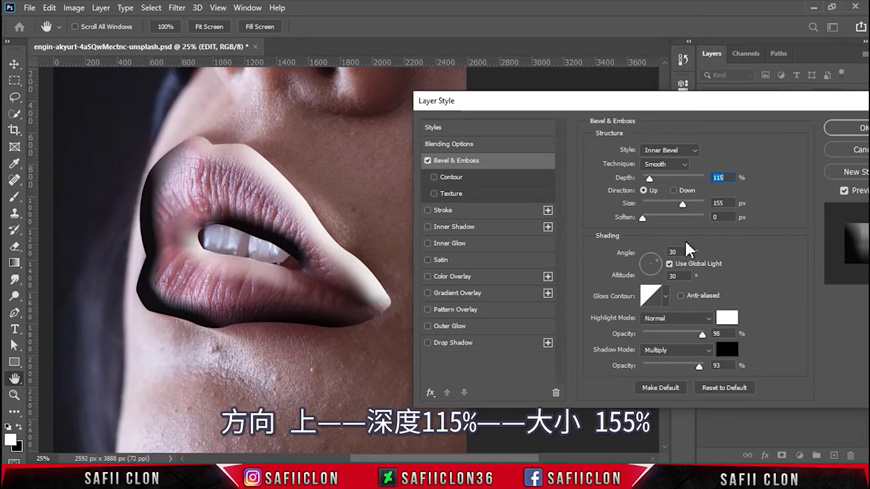
Task: Click the white Highlight Mode color swatch
Action: click(x=727, y=318)
